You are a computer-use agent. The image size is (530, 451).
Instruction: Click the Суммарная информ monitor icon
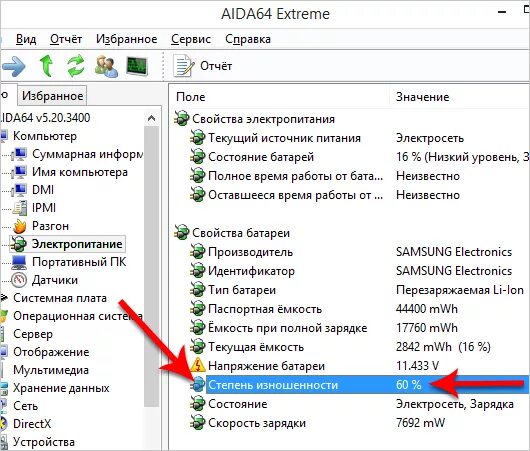19,155
